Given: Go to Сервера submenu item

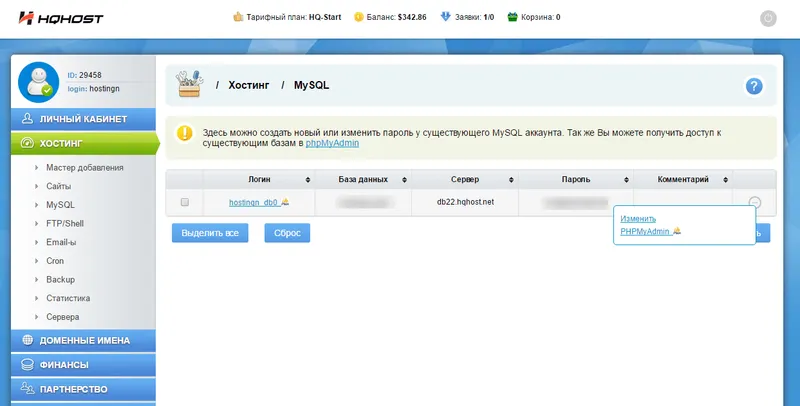Looking at the screenshot, I should click(x=63, y=317).
